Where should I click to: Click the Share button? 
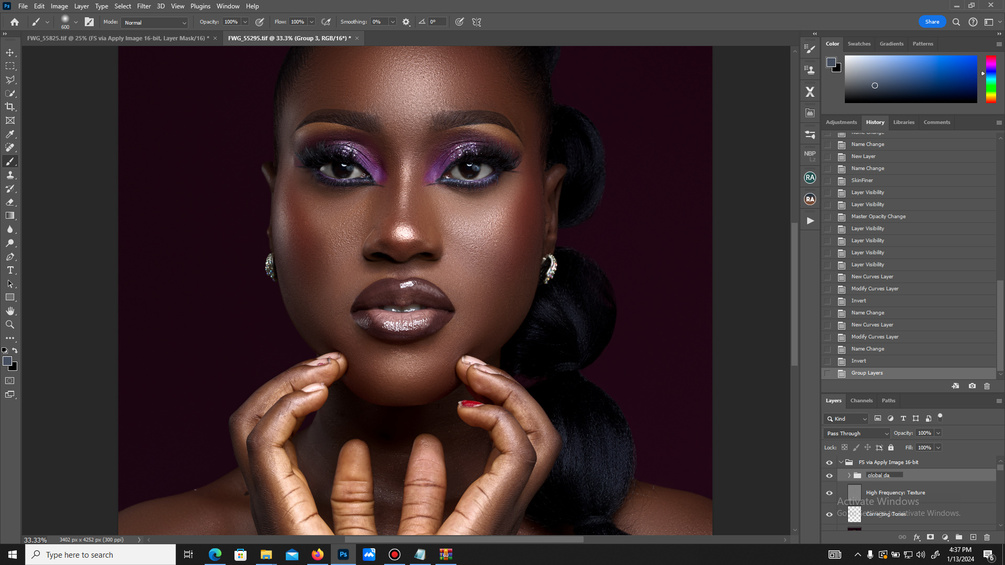pyautogui.click(x=932, y=22)
